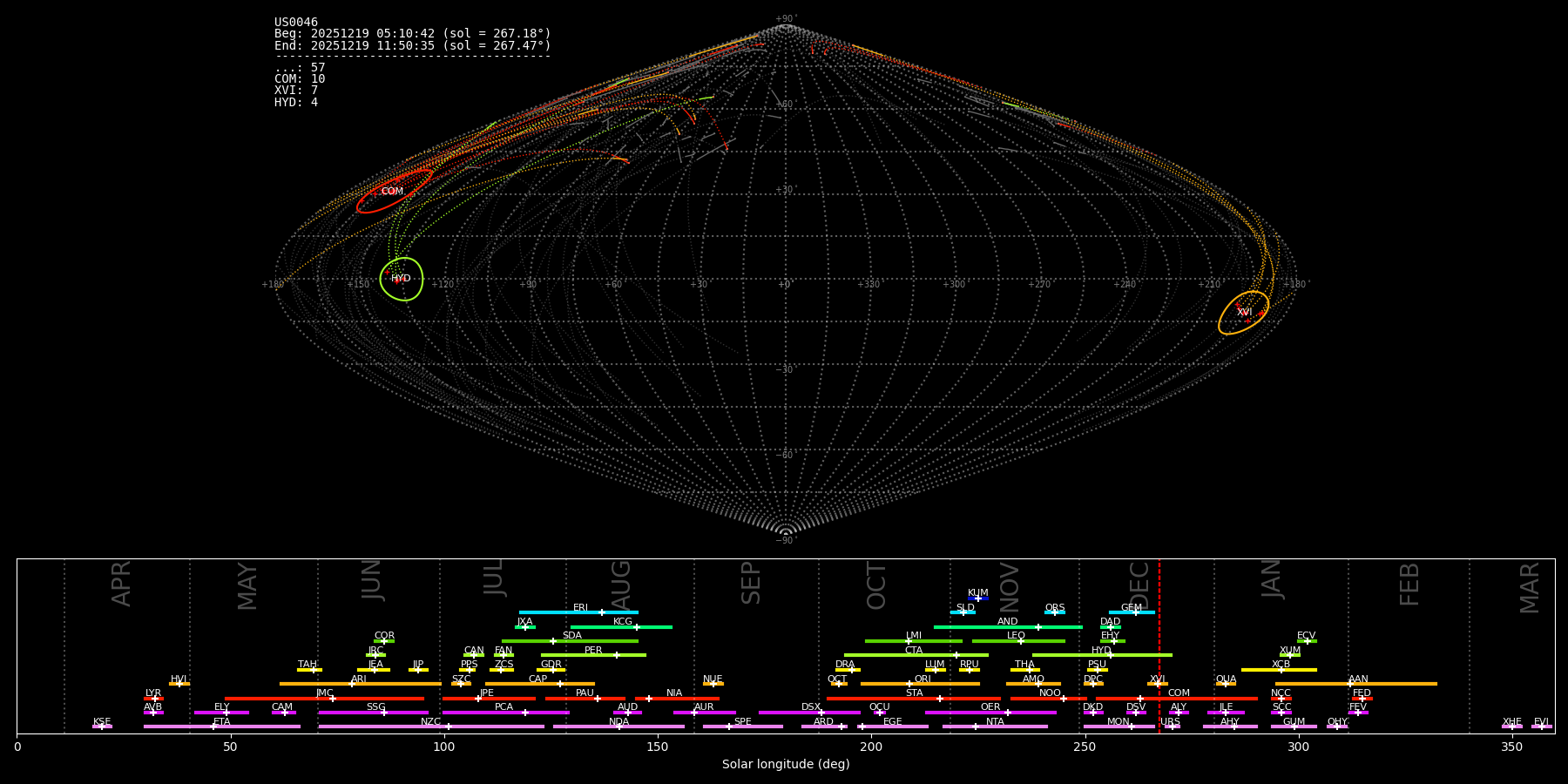The image size is (1568, 784).
Task: Select the red STA shower bar
Action: click(x=913, y=699)
